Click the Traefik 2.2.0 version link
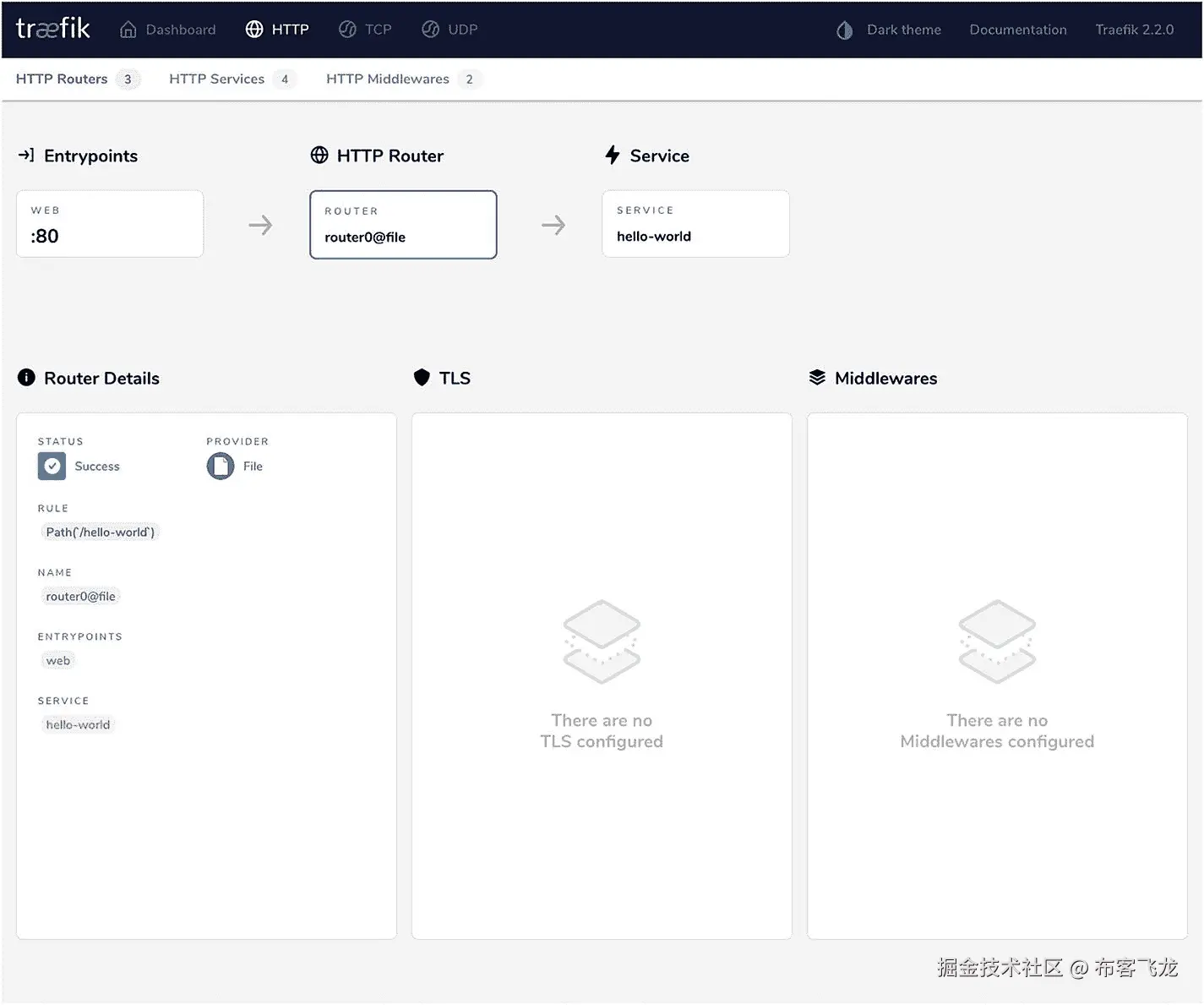This screenshot has height=1005, width=1204. point(1135,30)
